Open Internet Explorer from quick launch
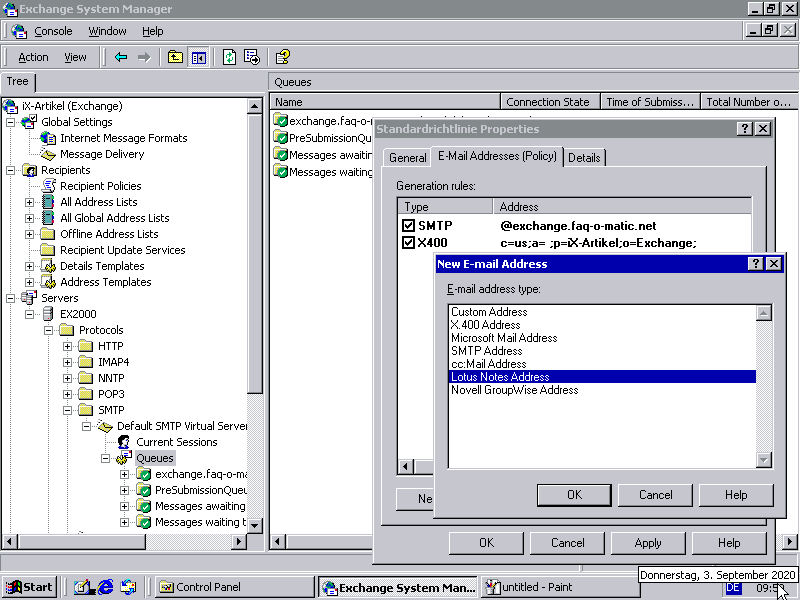 point(105,587)
